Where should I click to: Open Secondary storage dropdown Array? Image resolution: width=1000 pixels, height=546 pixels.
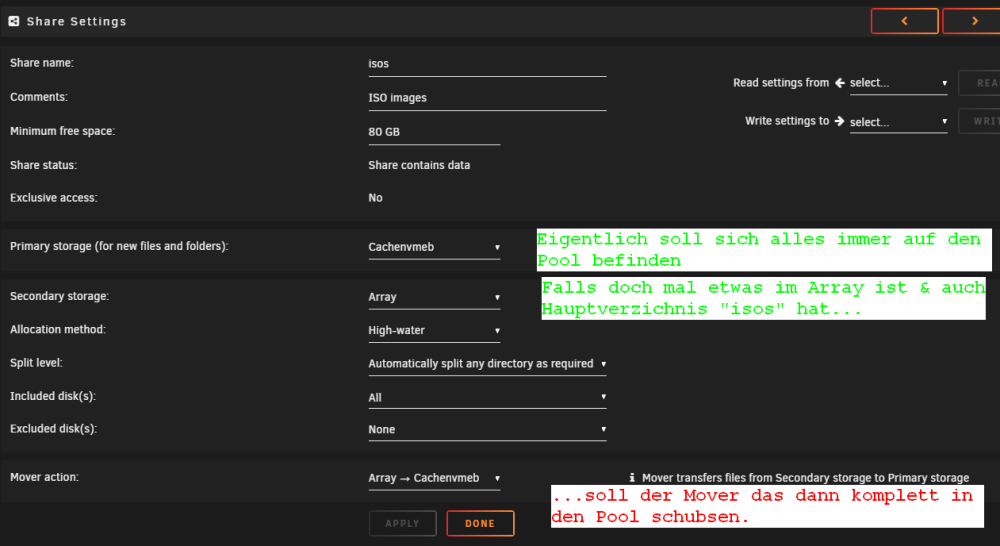click(x=434, y=297)
